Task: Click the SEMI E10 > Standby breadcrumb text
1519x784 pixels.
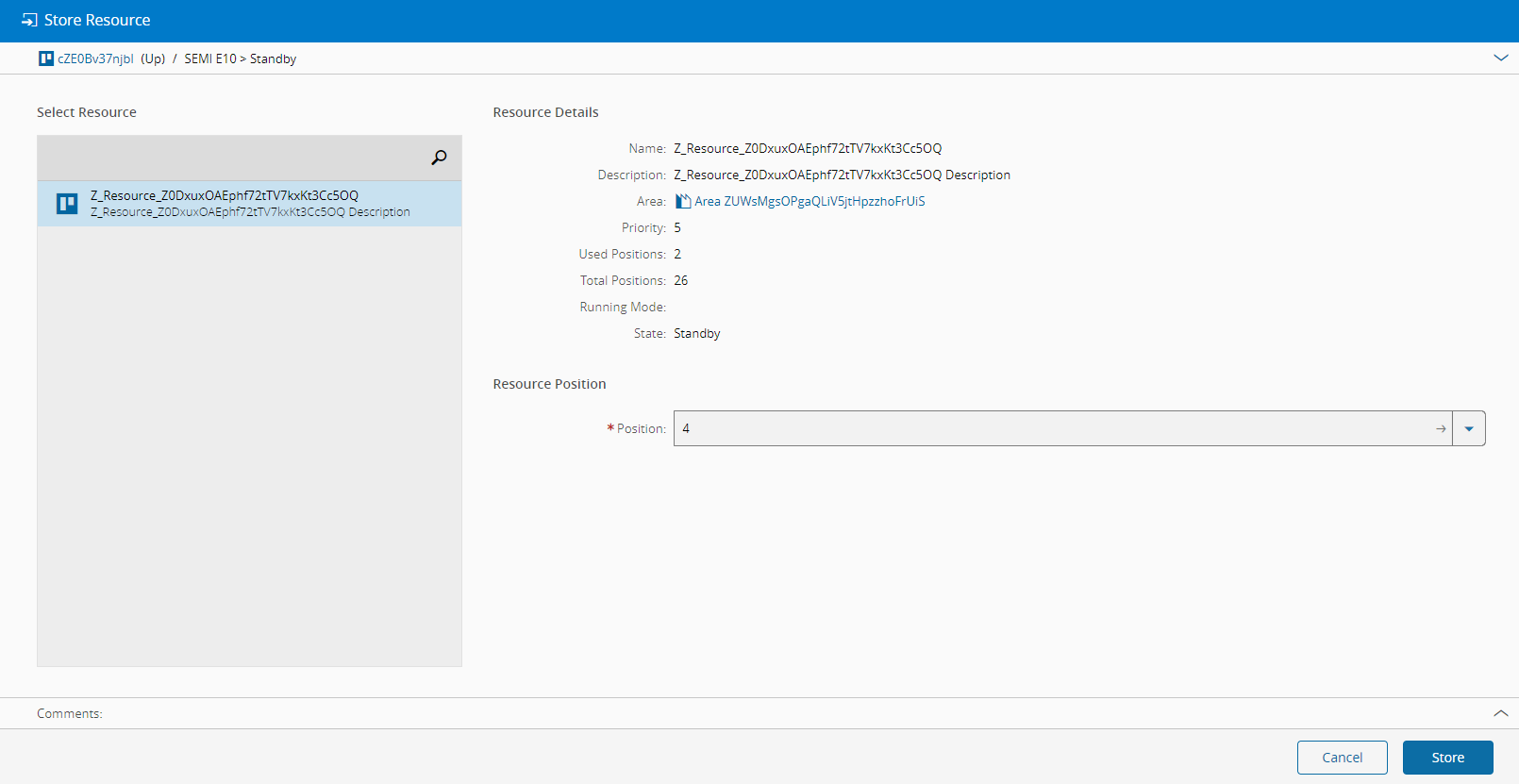Action: pyautogui.click(x=240, y=58)
